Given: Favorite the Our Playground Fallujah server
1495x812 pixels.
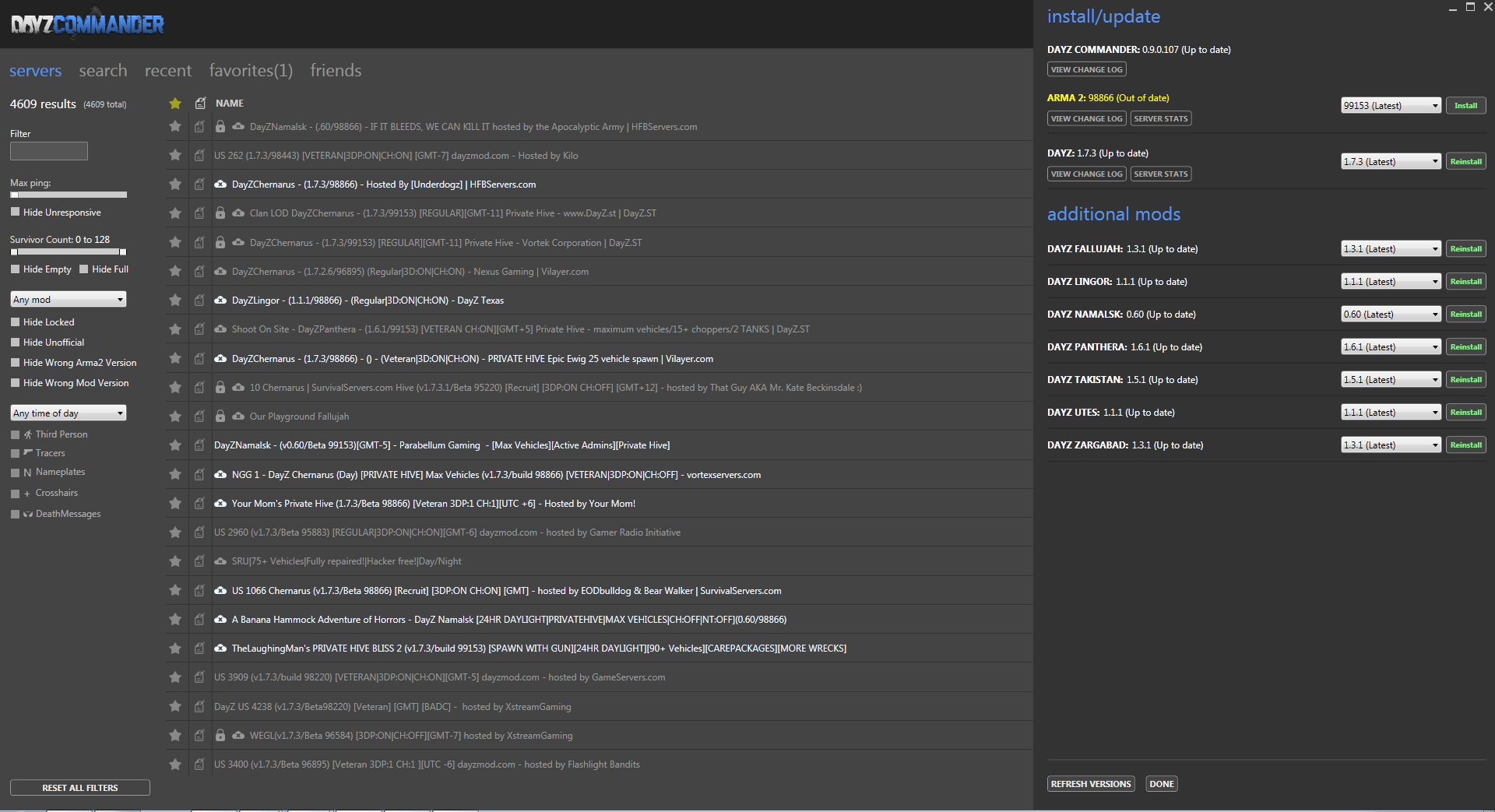Looking at the screenshot, I should coord(175,417).
